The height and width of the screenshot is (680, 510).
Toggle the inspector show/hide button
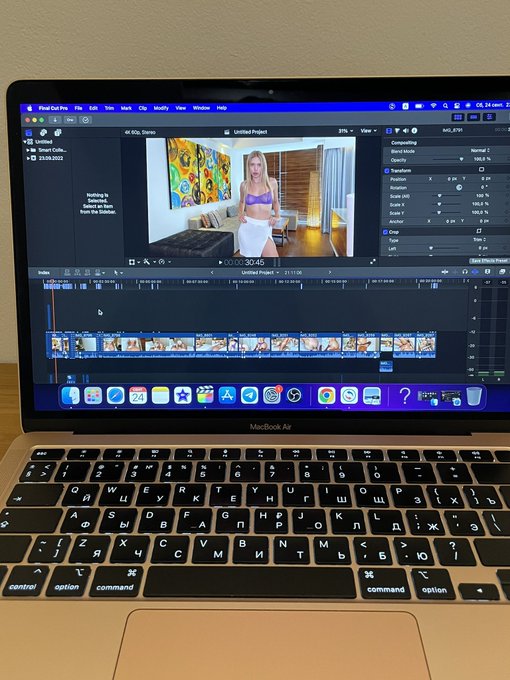pyautogui.click(x=490, y=117)
